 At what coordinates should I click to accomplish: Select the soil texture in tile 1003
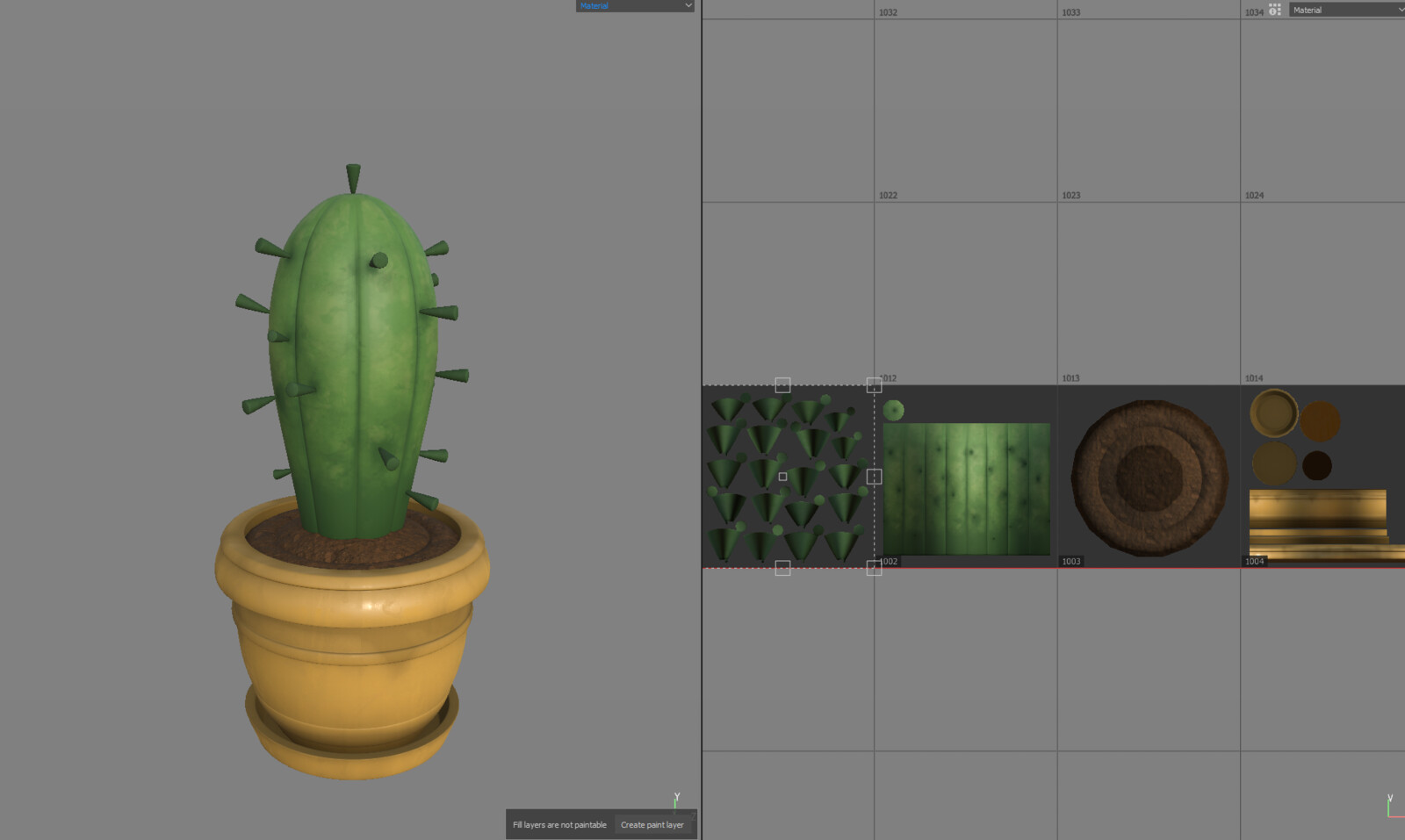pyautogui.click(x=1149, y=478)
